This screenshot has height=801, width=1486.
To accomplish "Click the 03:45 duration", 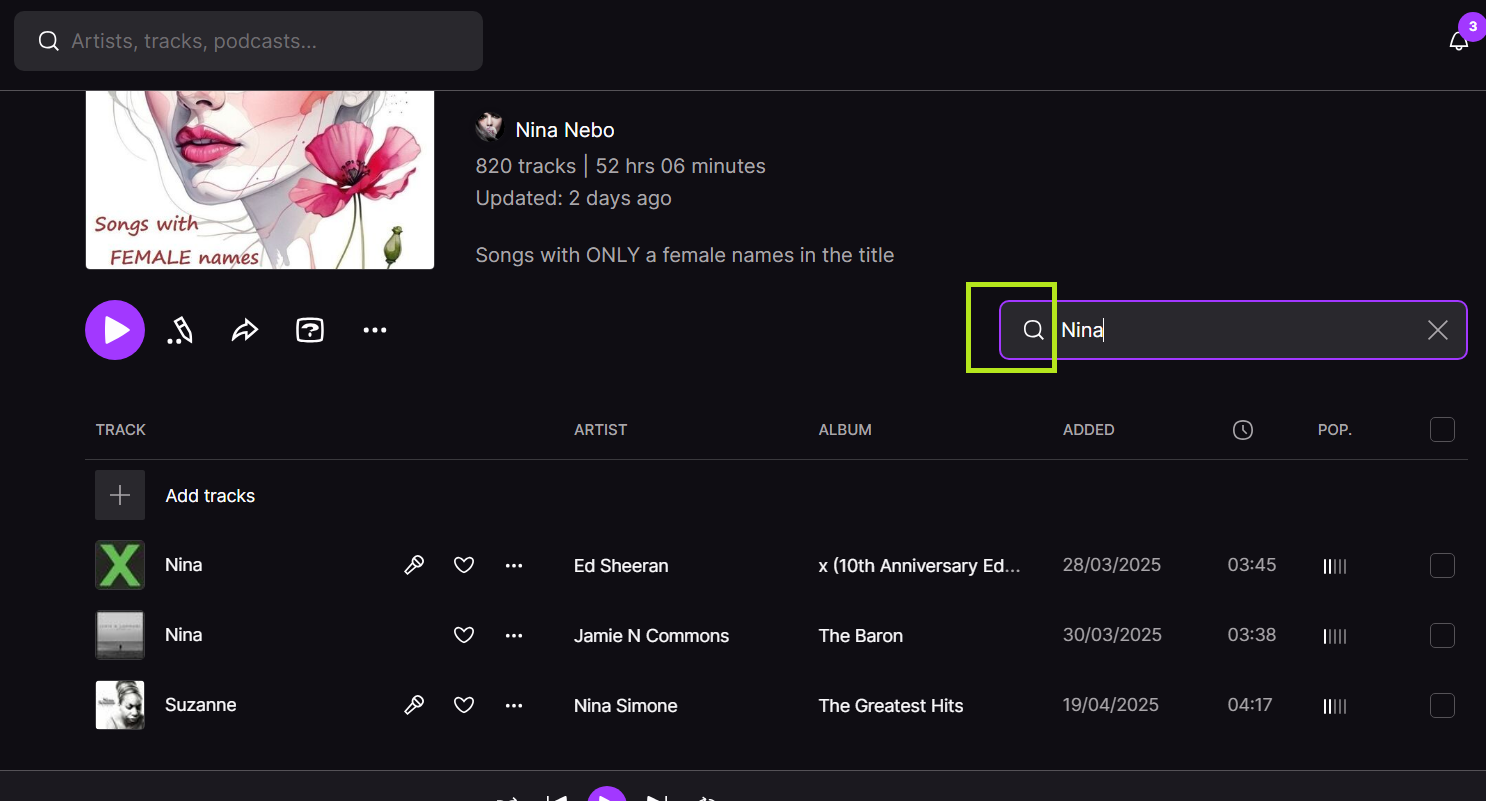I will [1252, 565].
